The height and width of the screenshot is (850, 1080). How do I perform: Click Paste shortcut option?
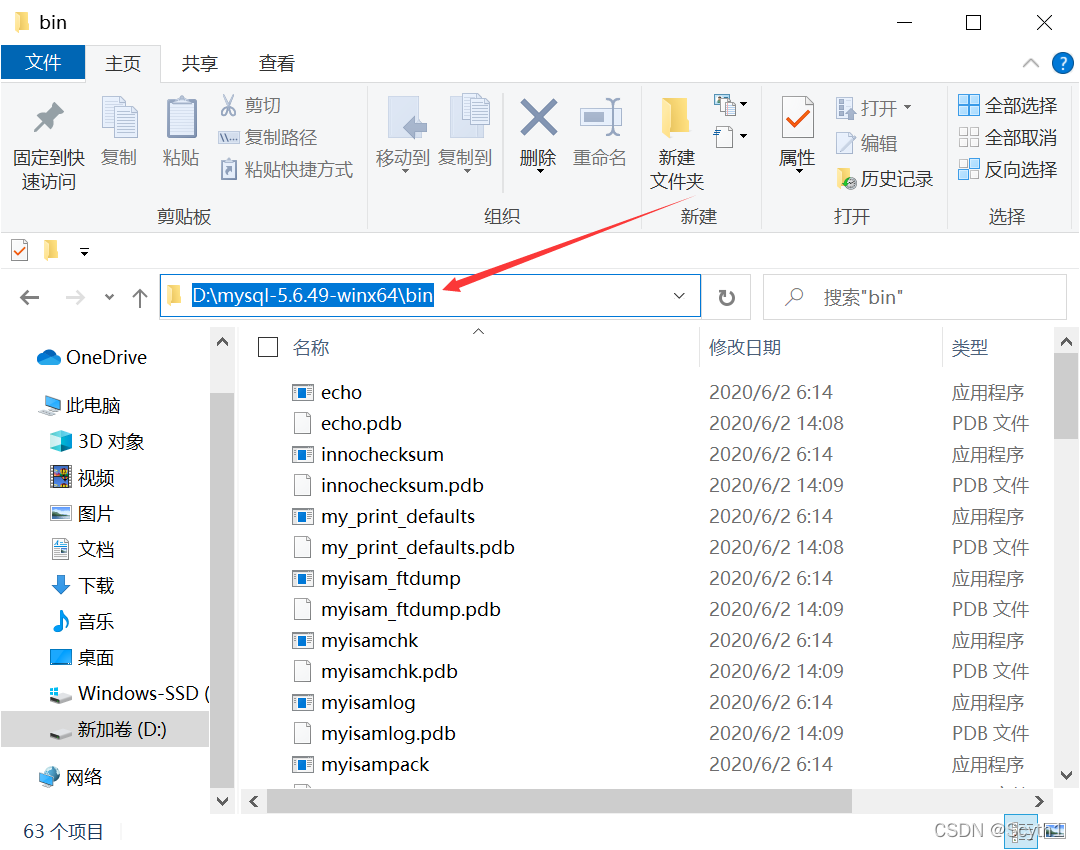click(286, 169)
